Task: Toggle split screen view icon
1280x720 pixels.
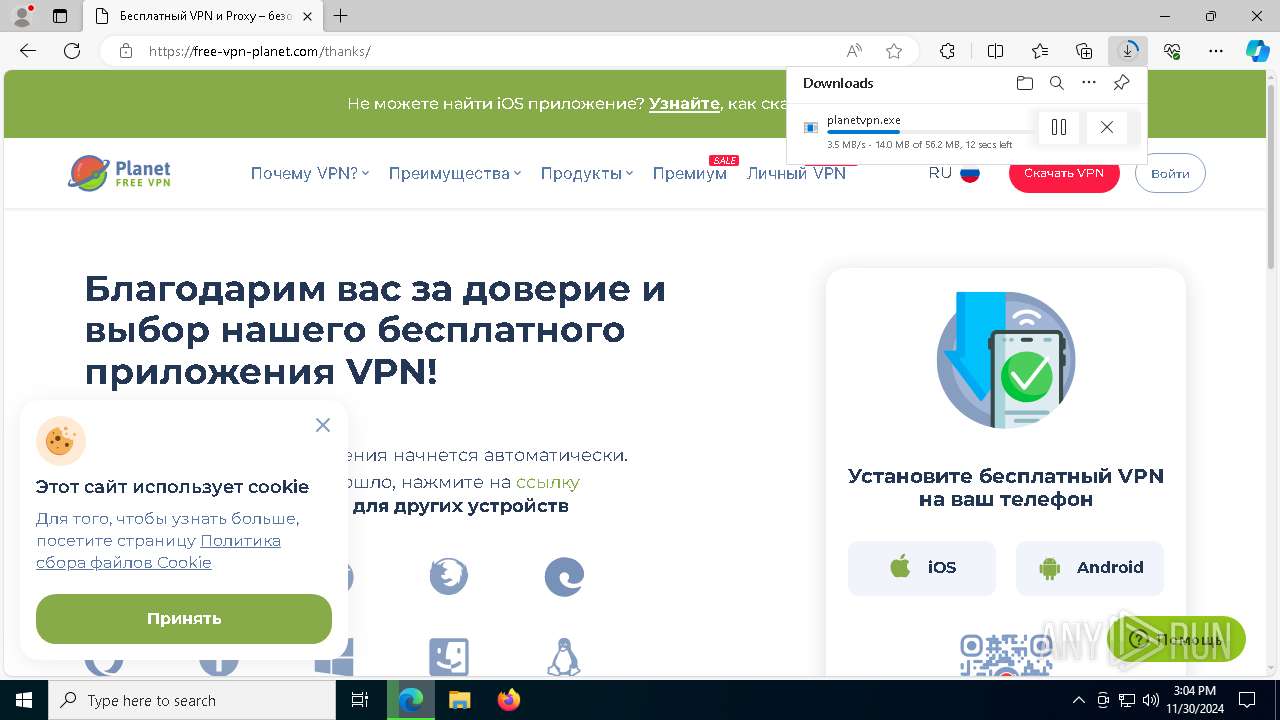Action: [995, 51]
